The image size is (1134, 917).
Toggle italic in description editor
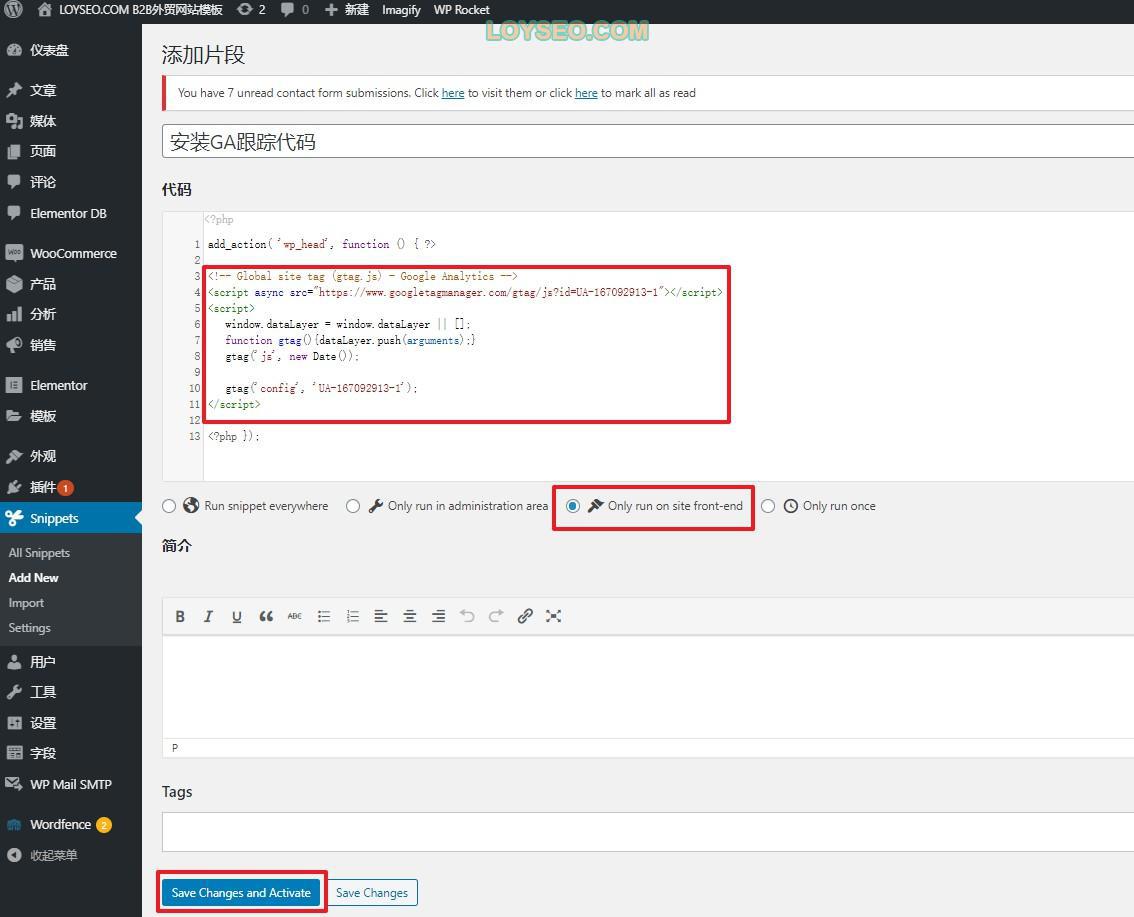click(x=208, y=616)
